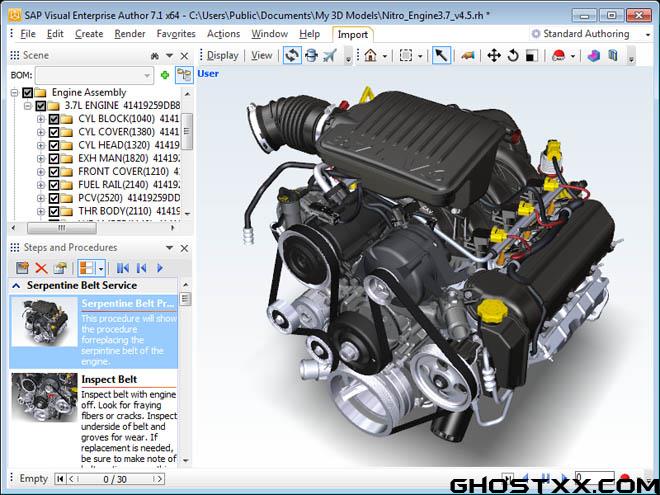Toggle the FUEL RAIL(2140) checkbox
660x495 pixels.
coord(54,184)
